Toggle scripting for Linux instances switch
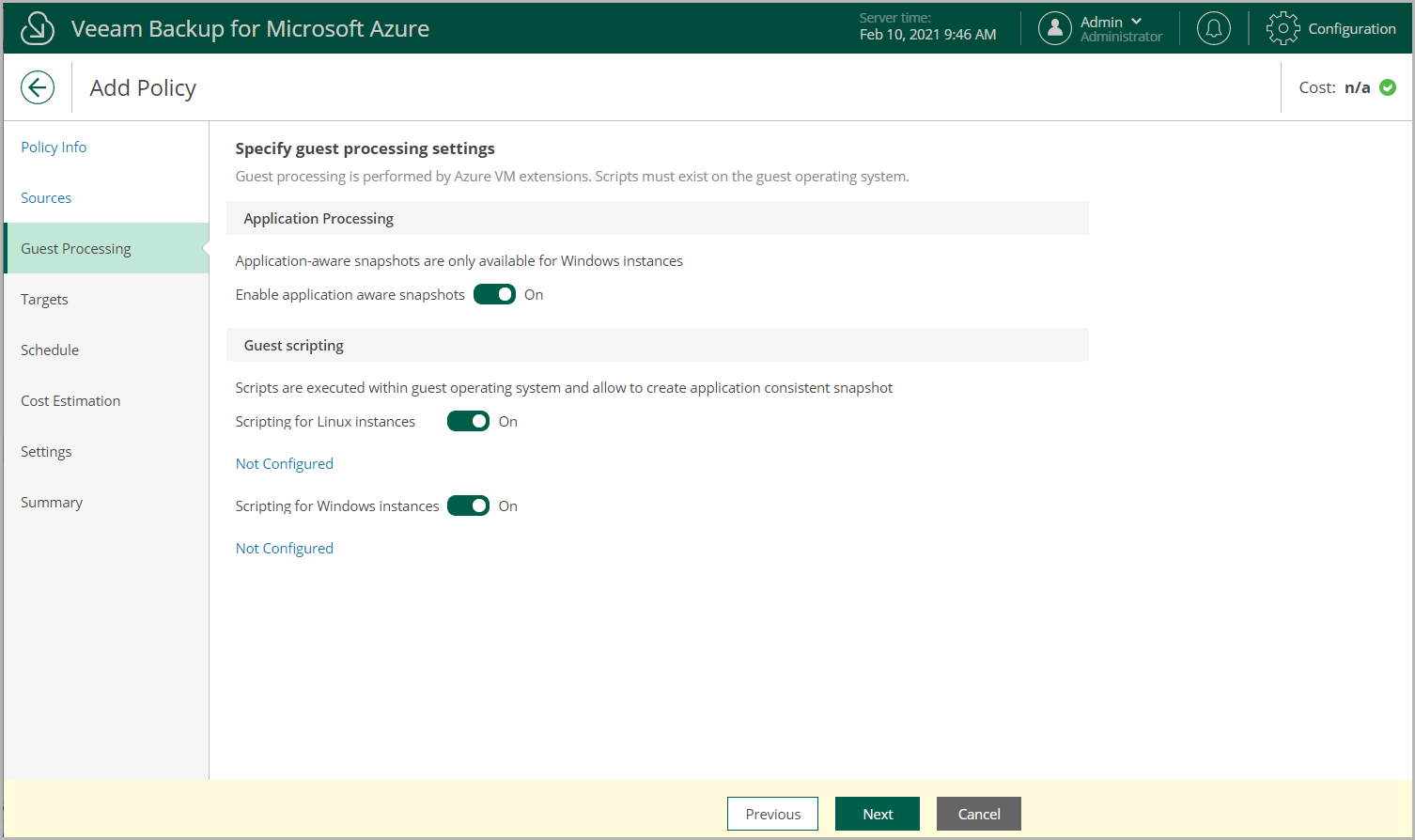This screenshot has height=840, width=1415. pyautogui.click(x=468, y=421)
